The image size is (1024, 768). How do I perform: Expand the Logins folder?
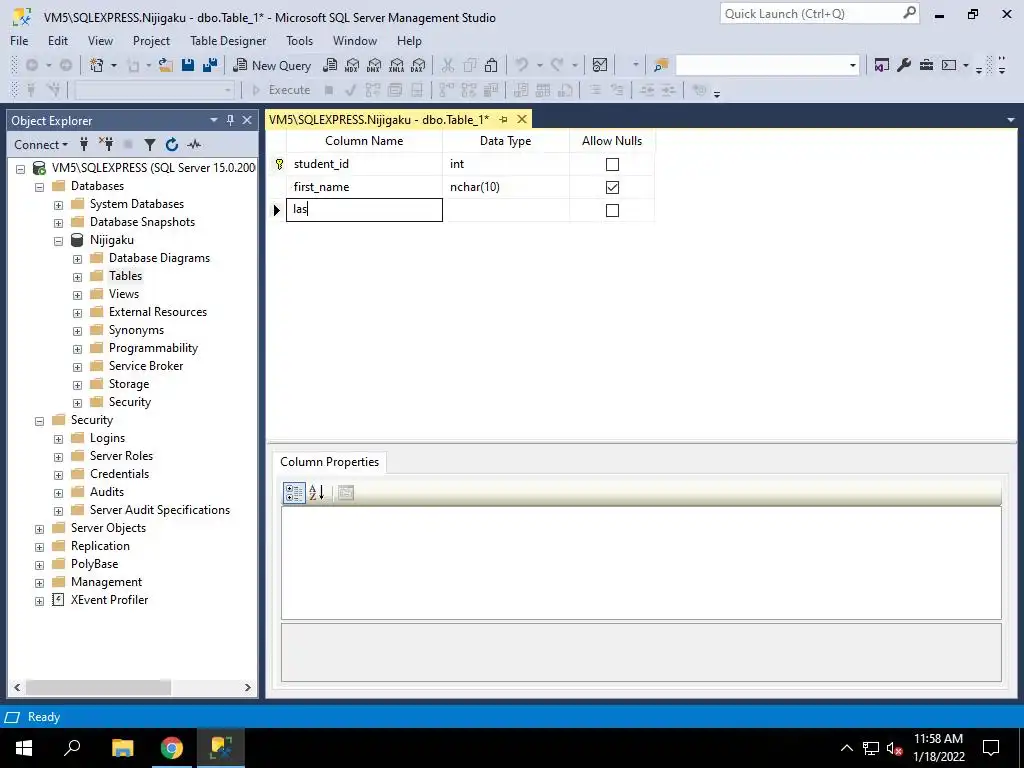point(58,439)
